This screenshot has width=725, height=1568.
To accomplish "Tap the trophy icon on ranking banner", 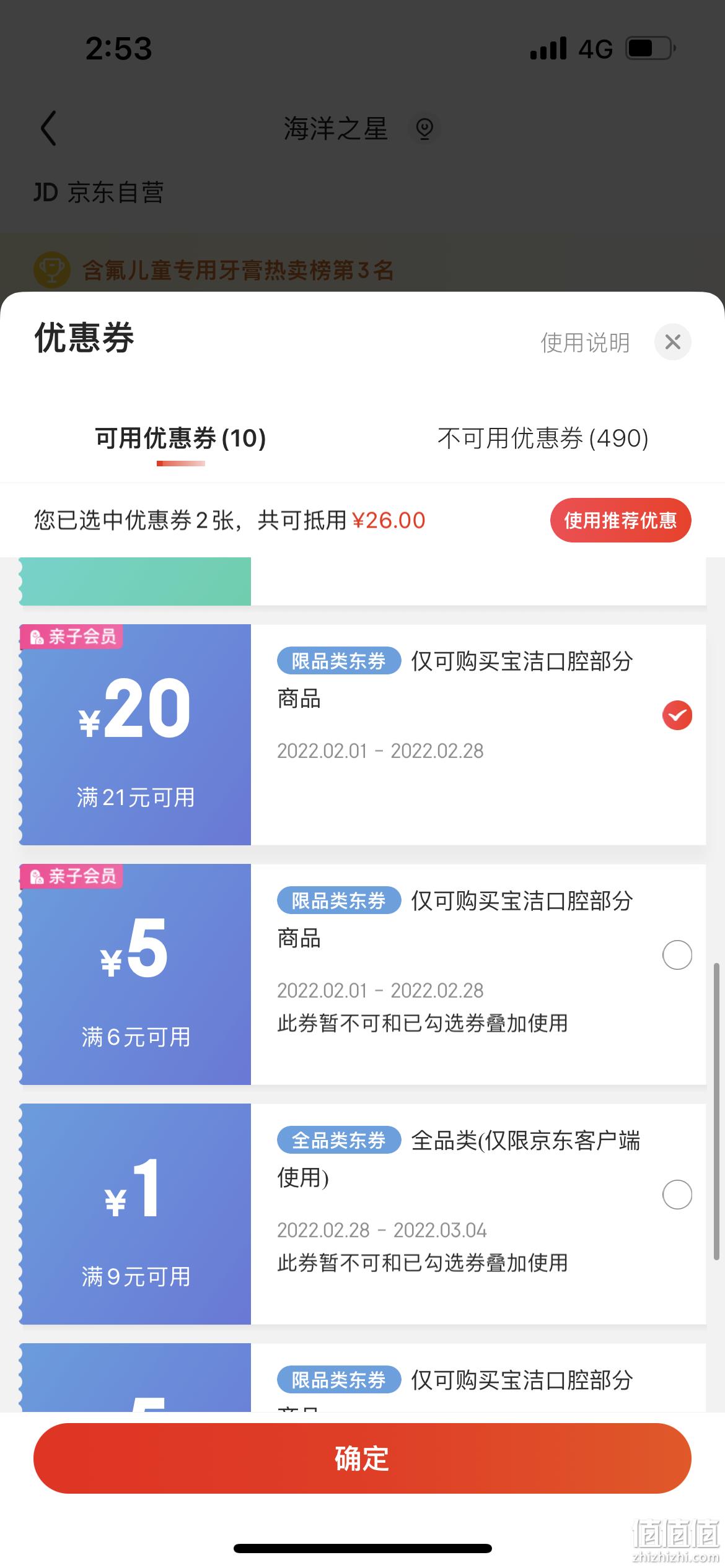I will [52, 270].
